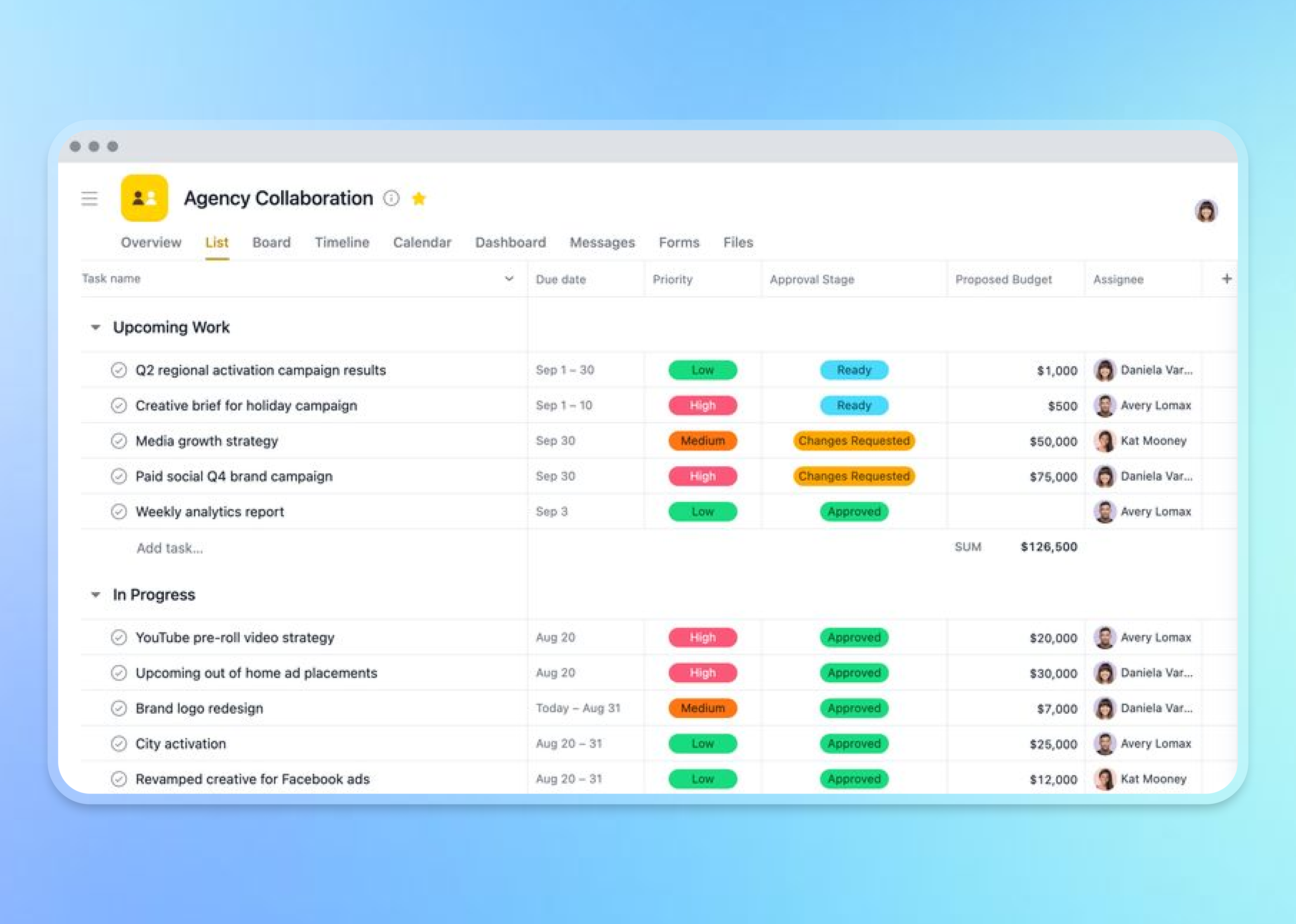Click Changes Requested tag on Paid social campaign
The height and width of the screenshot is (924, 1296).
coord(853,476)
